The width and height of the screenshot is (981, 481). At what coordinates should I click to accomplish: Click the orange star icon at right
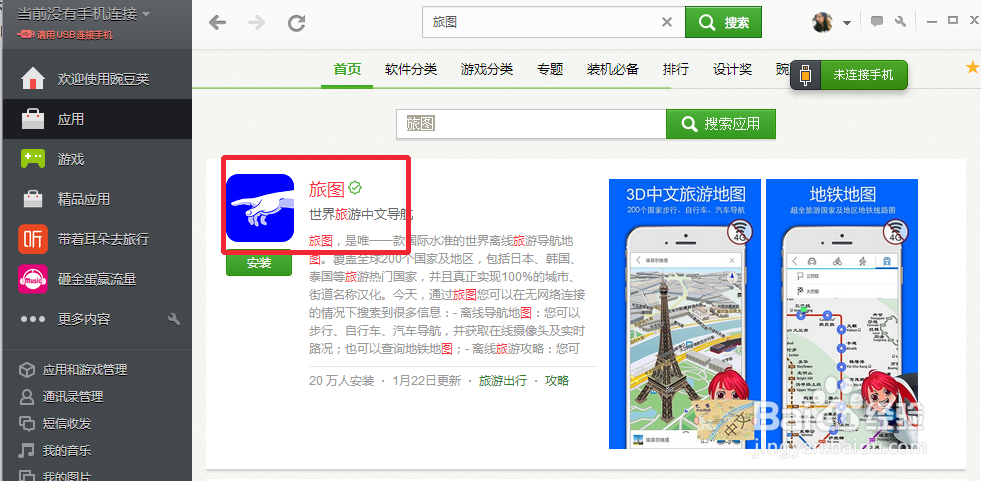point(973,67)
